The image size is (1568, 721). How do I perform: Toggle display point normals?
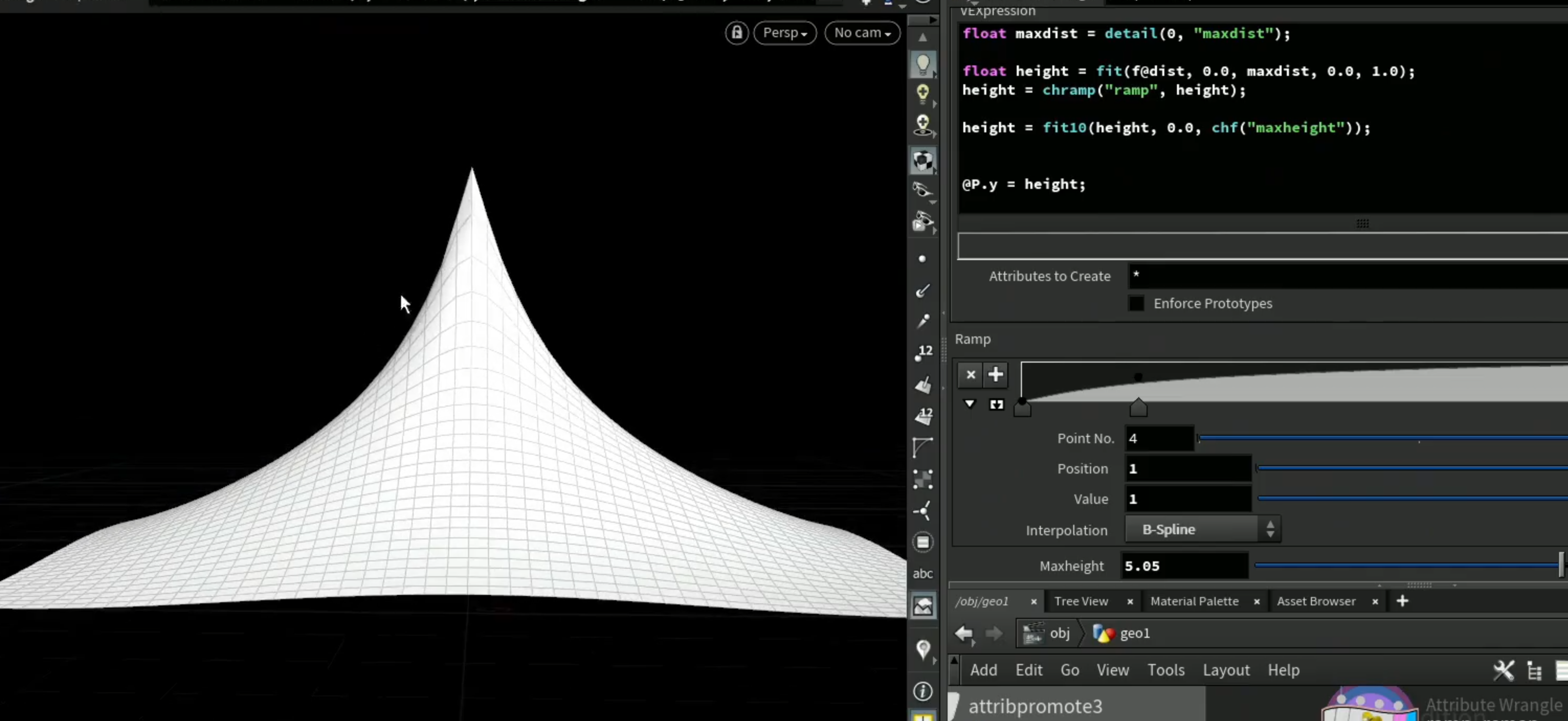tap(923, 290)
